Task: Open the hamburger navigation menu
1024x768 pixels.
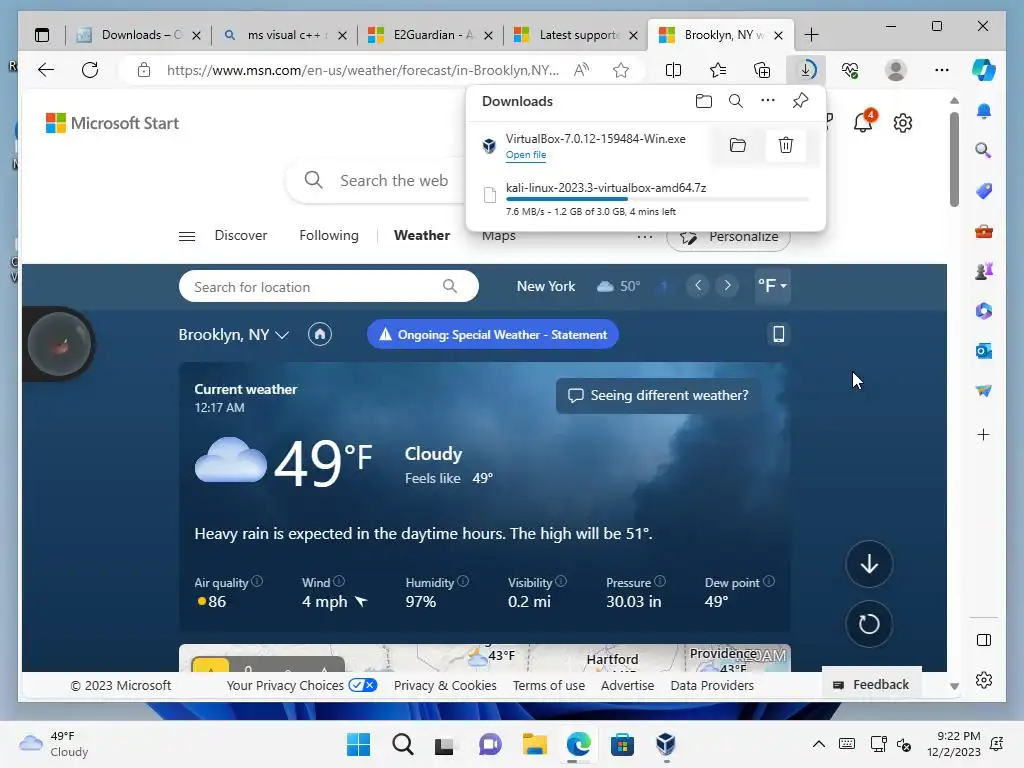Action: (187, 236)
